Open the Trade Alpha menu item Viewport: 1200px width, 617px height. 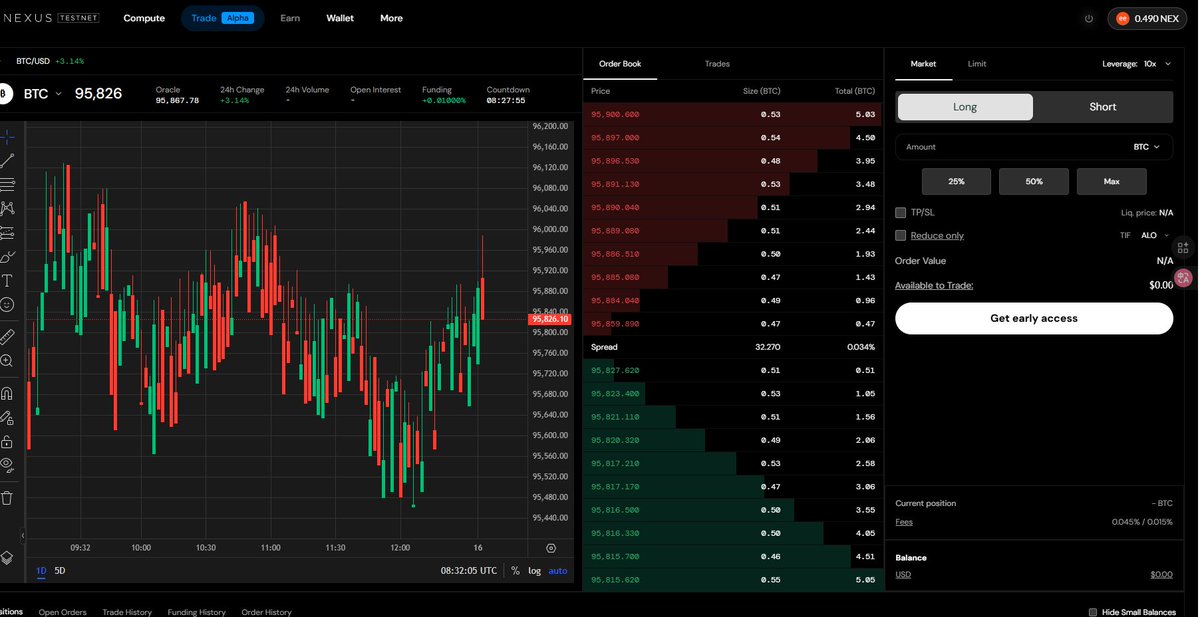point(222,18)
